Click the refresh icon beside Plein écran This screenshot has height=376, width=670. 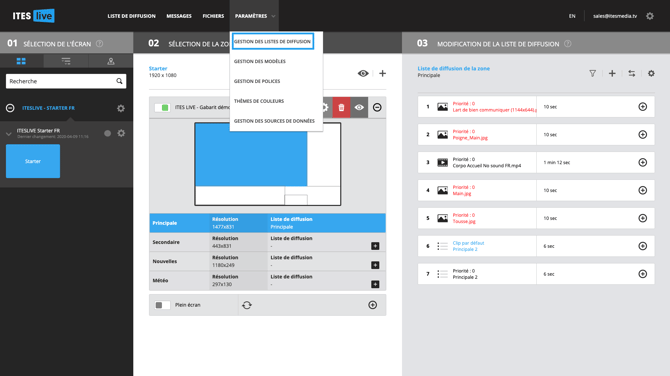click(247, 305)
